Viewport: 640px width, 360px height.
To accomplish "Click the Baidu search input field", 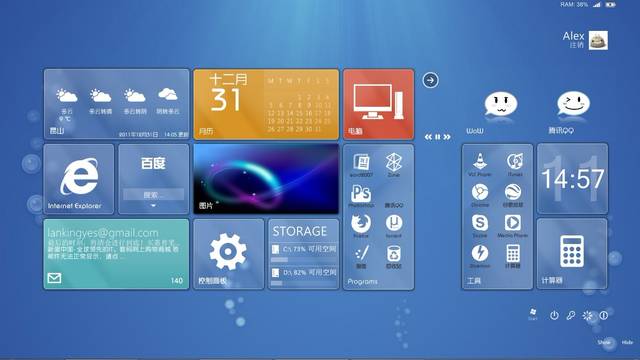I will point(153,195).
